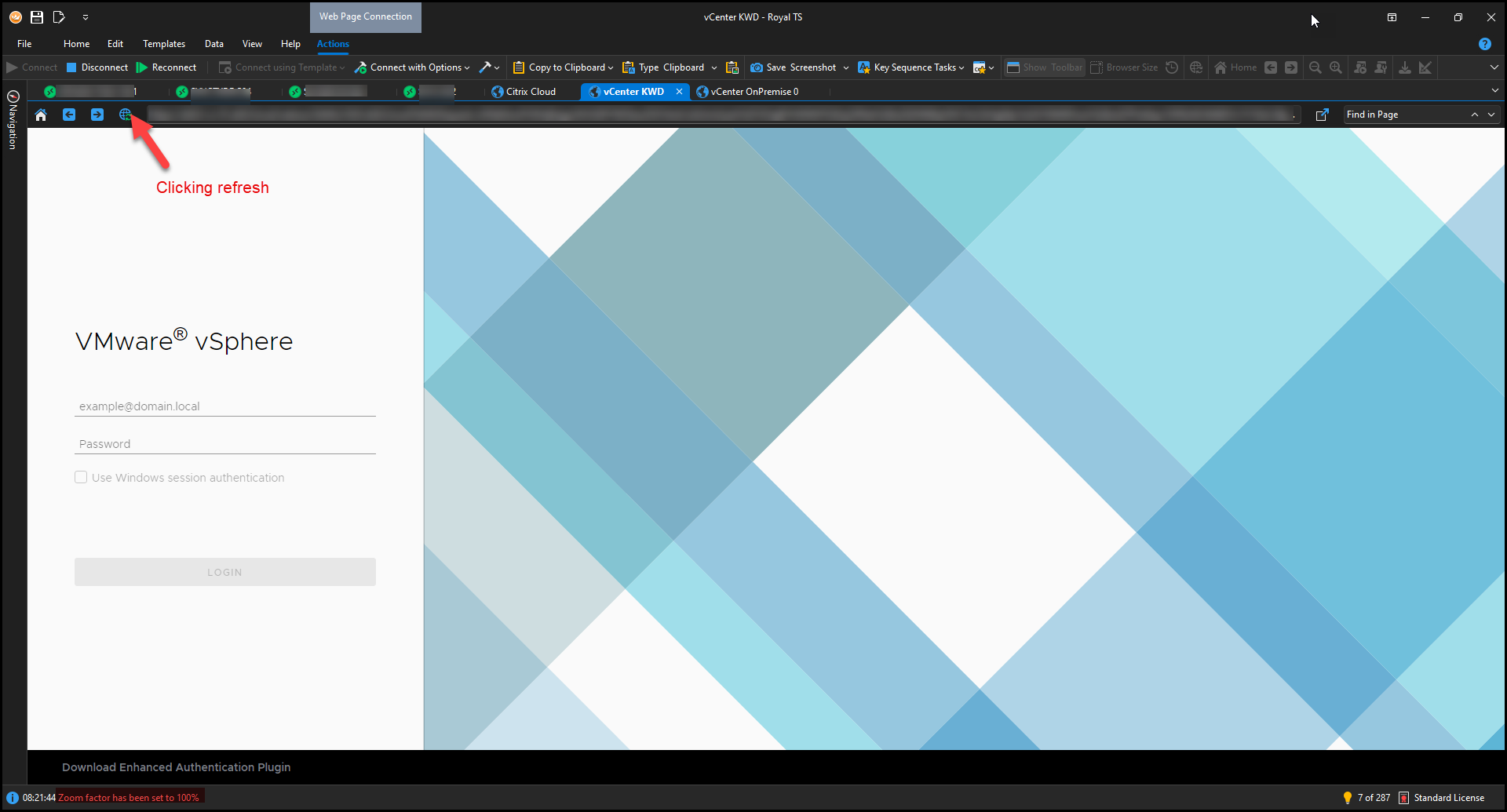Check Use Windows session authentication
The image size is (1507, 812).
pyautogui.click(x=81, y=477)
